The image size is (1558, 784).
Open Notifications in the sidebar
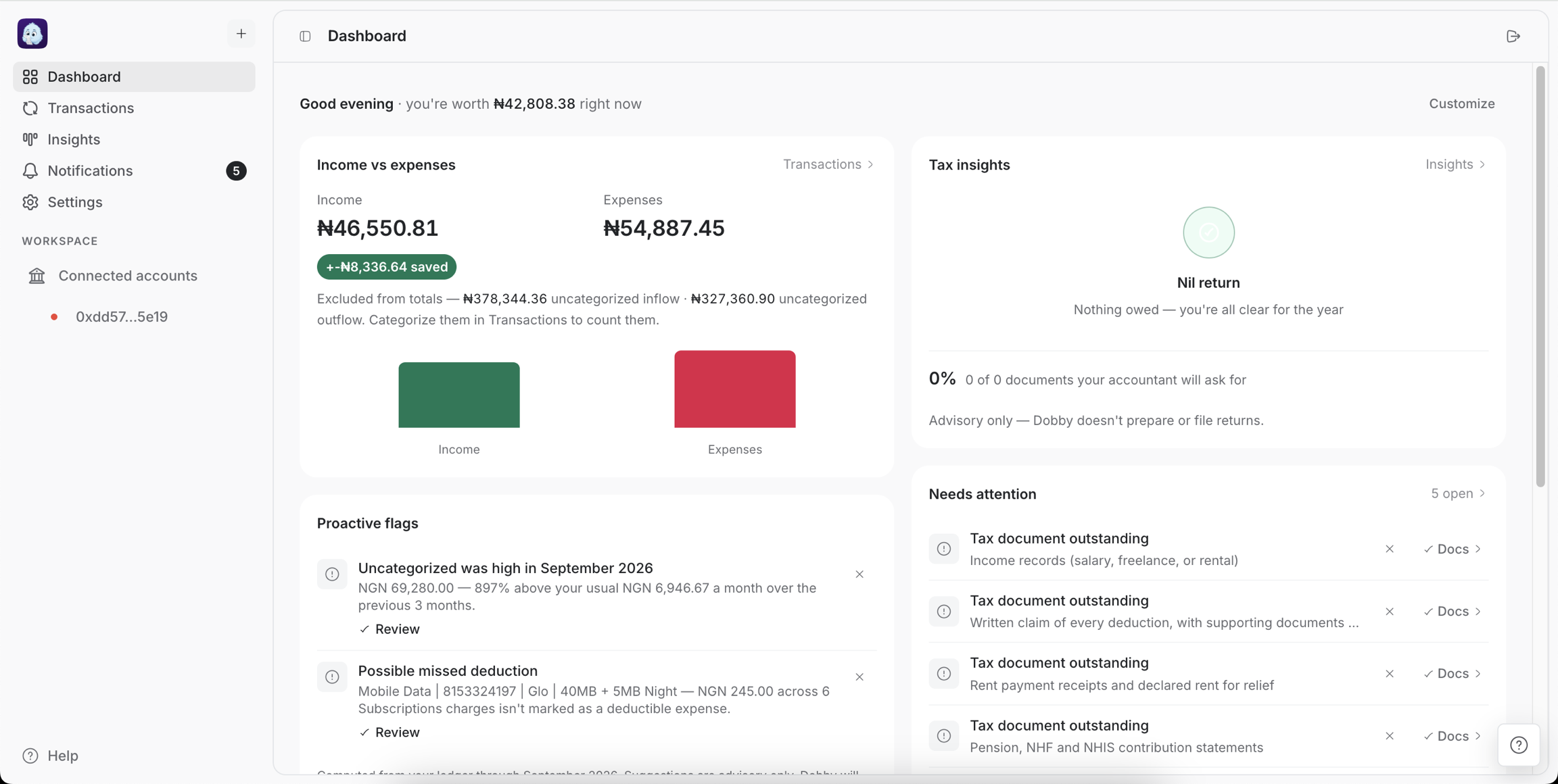[x=134, y=171]
